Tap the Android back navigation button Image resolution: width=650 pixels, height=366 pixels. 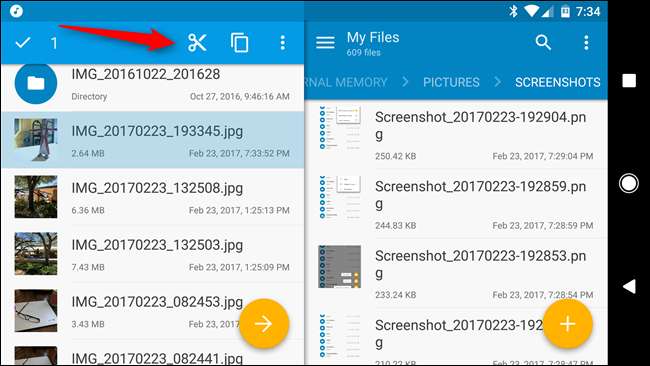(629, 286)
